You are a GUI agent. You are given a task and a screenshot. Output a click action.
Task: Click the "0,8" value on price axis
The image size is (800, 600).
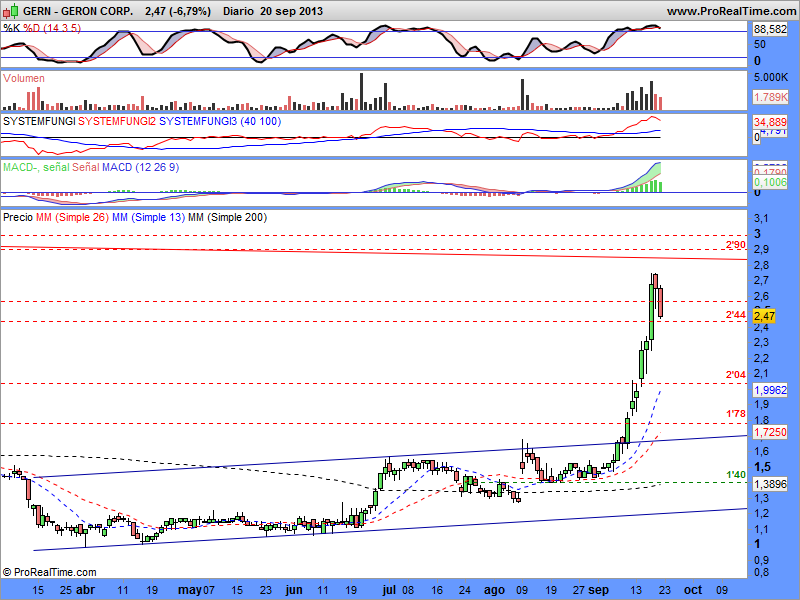[761, 572]
